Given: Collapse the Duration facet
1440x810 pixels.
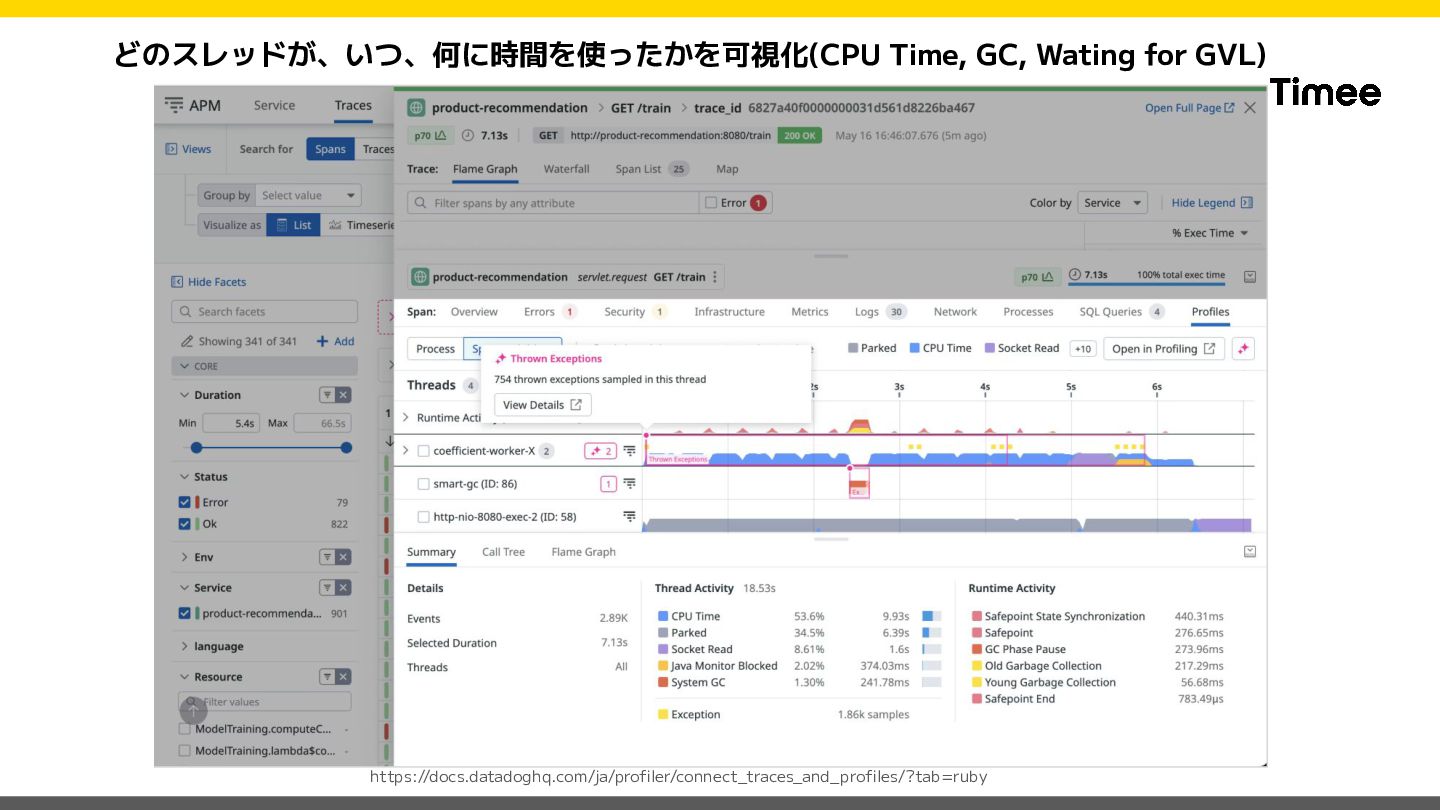Looking at the screenshot, I should [185, 395].
